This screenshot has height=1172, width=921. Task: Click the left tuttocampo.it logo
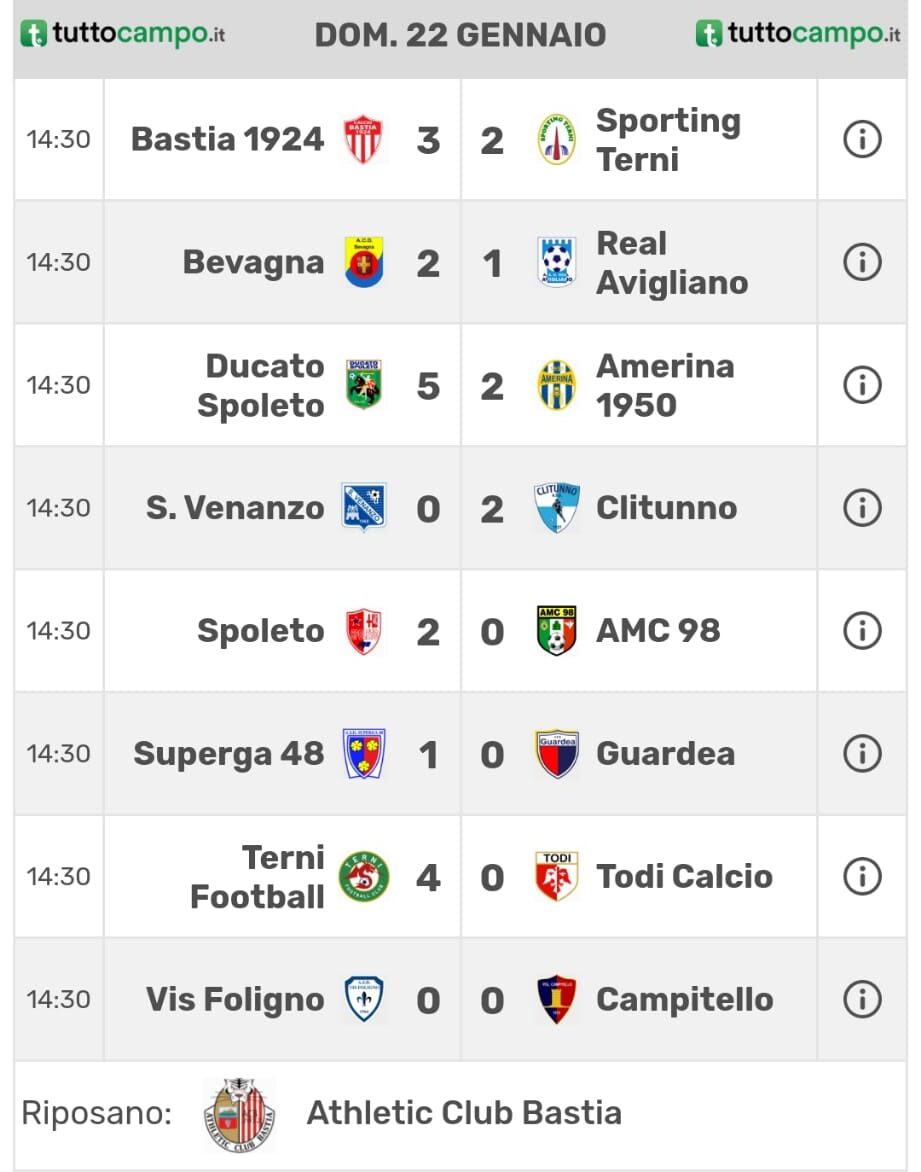(123, 34)
